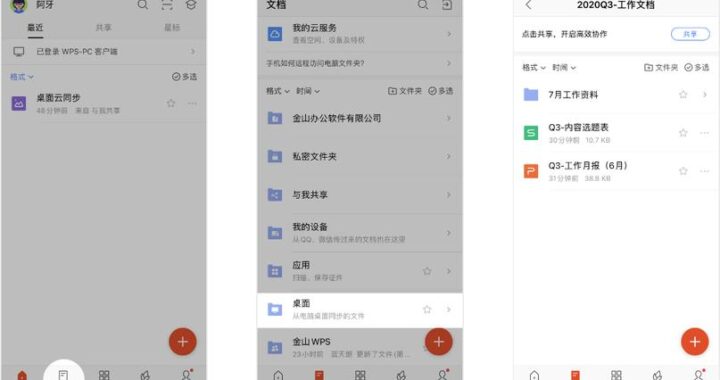Tap the red plus button in 2020Q3-工作文档
The width and height of the screenshot is (720, 380).
pos(695,341)
